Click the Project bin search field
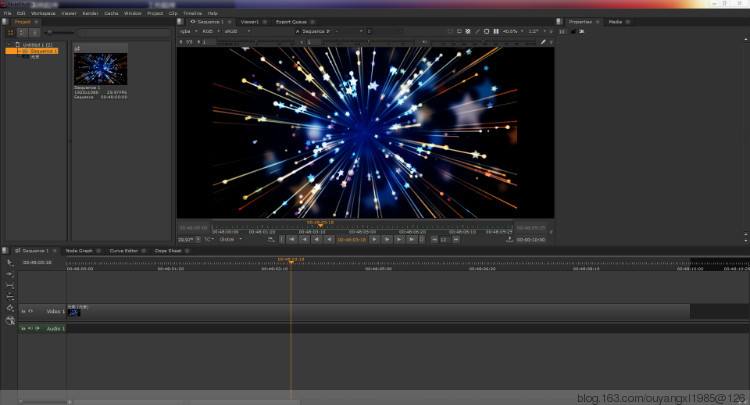Screen dimensions: 750x405 coord(125,33)
